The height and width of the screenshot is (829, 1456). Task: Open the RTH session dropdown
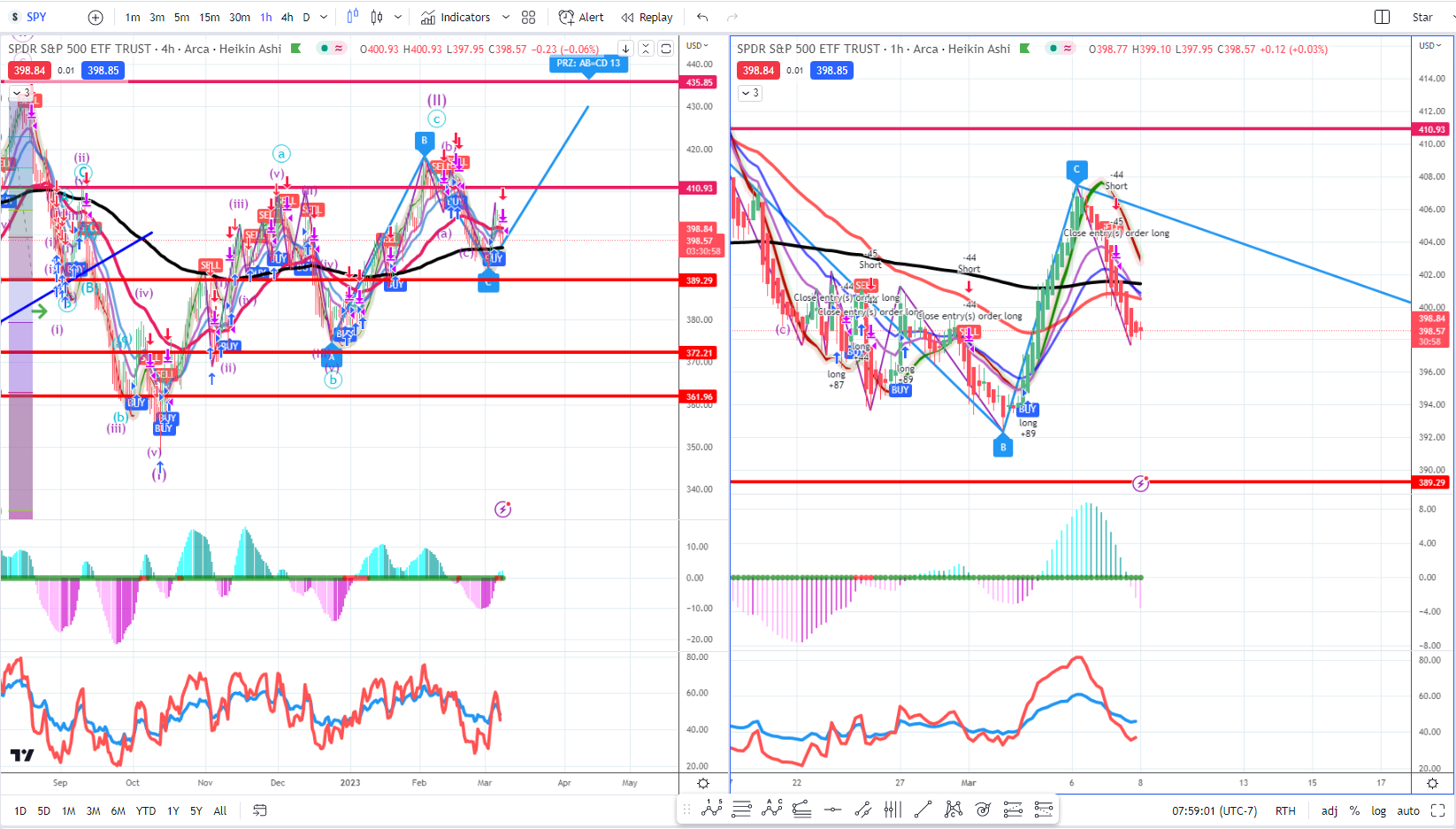pyautogui.click(x=1285, y=810)
